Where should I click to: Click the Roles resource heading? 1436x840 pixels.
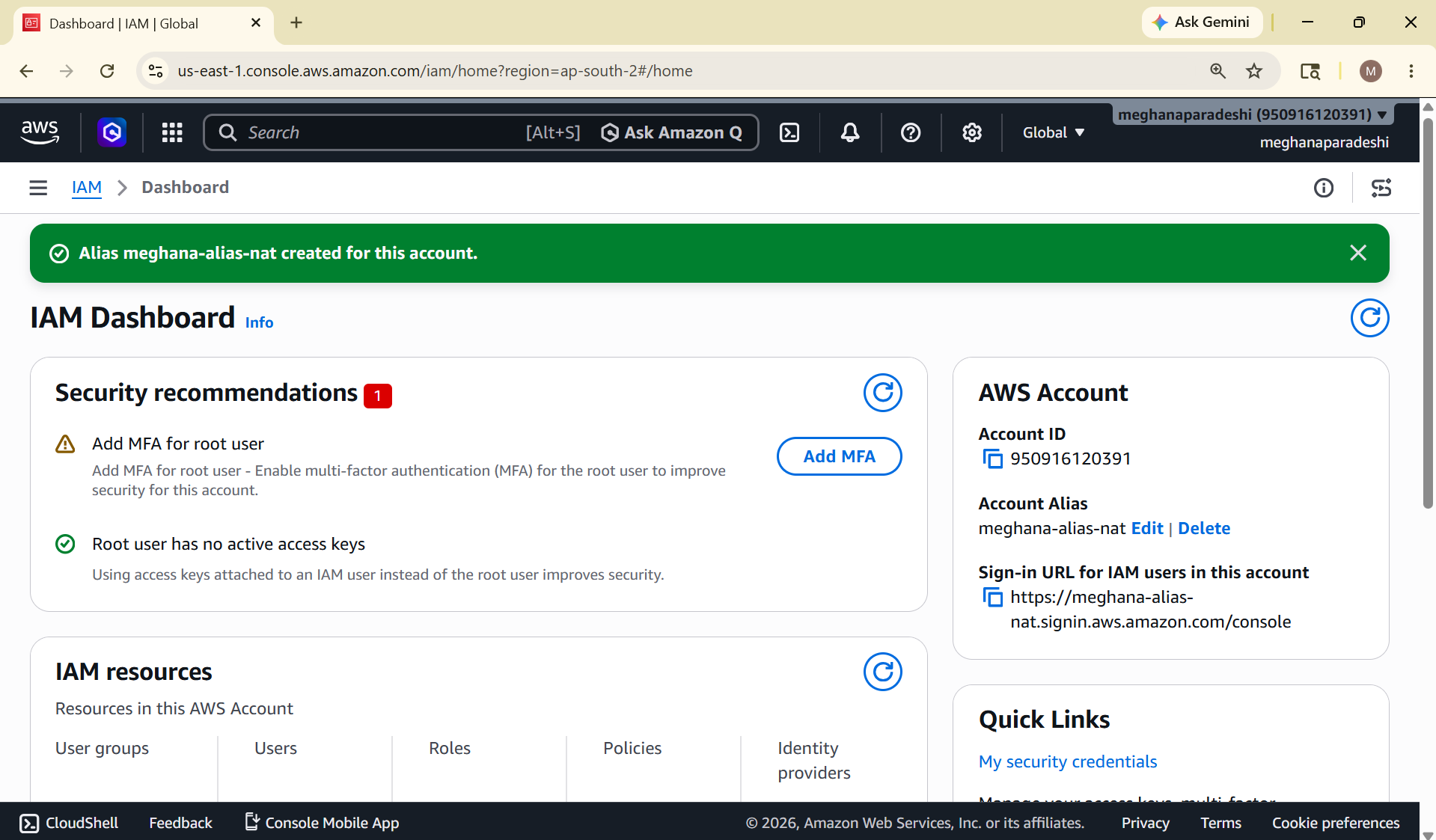pyautogui.click(x=450, y=748)
